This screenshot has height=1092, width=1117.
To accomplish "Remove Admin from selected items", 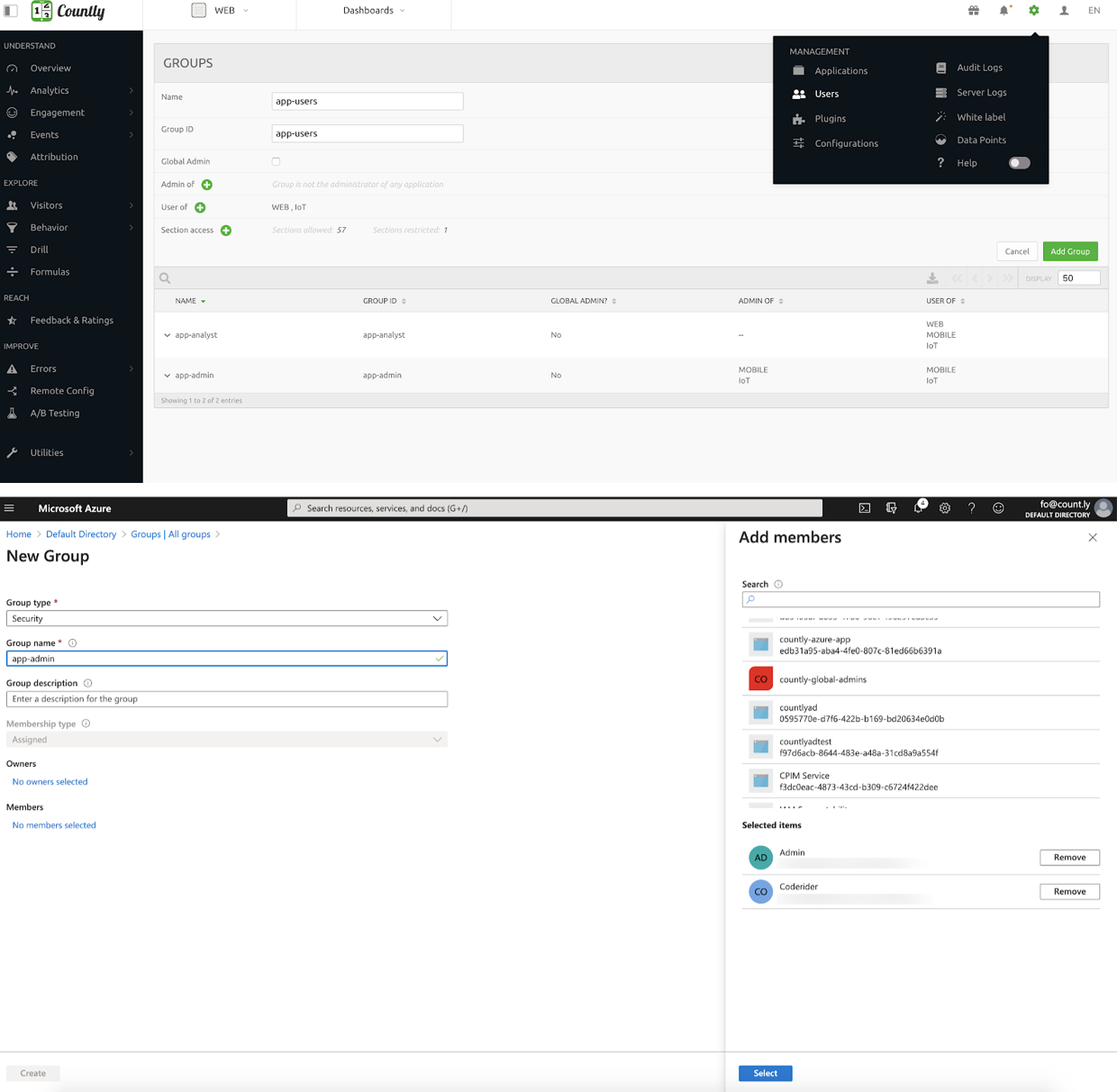I will [1069, 858].
